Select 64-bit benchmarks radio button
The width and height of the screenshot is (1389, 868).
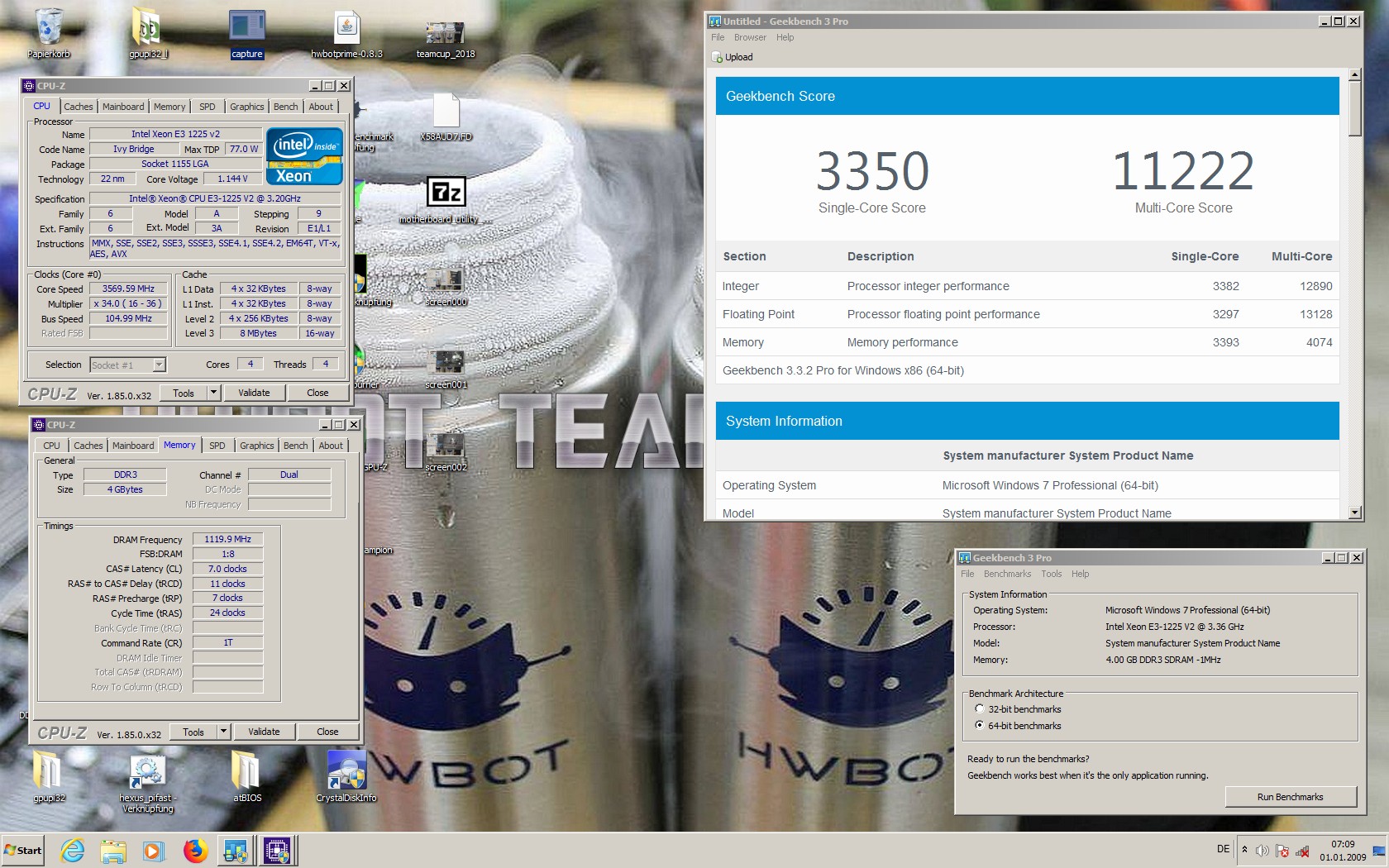[x=980, y=726]
